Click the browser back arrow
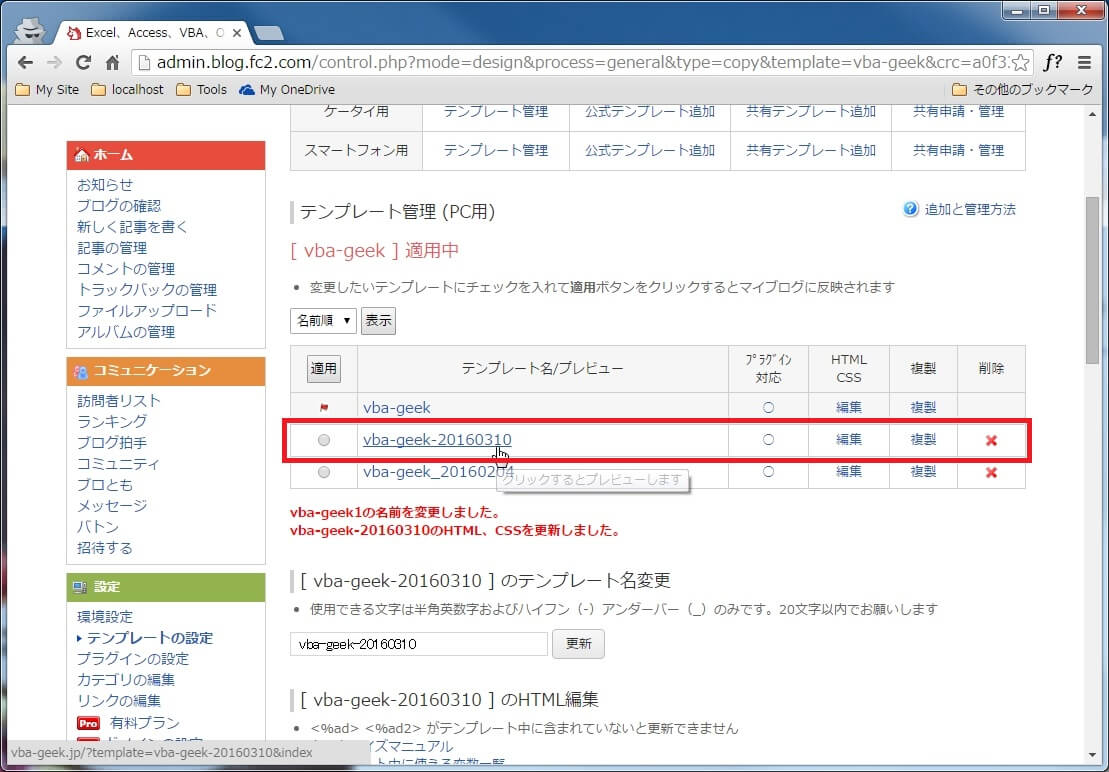The height and width of the screenshot is (772, 1109). tap(25, 62)
